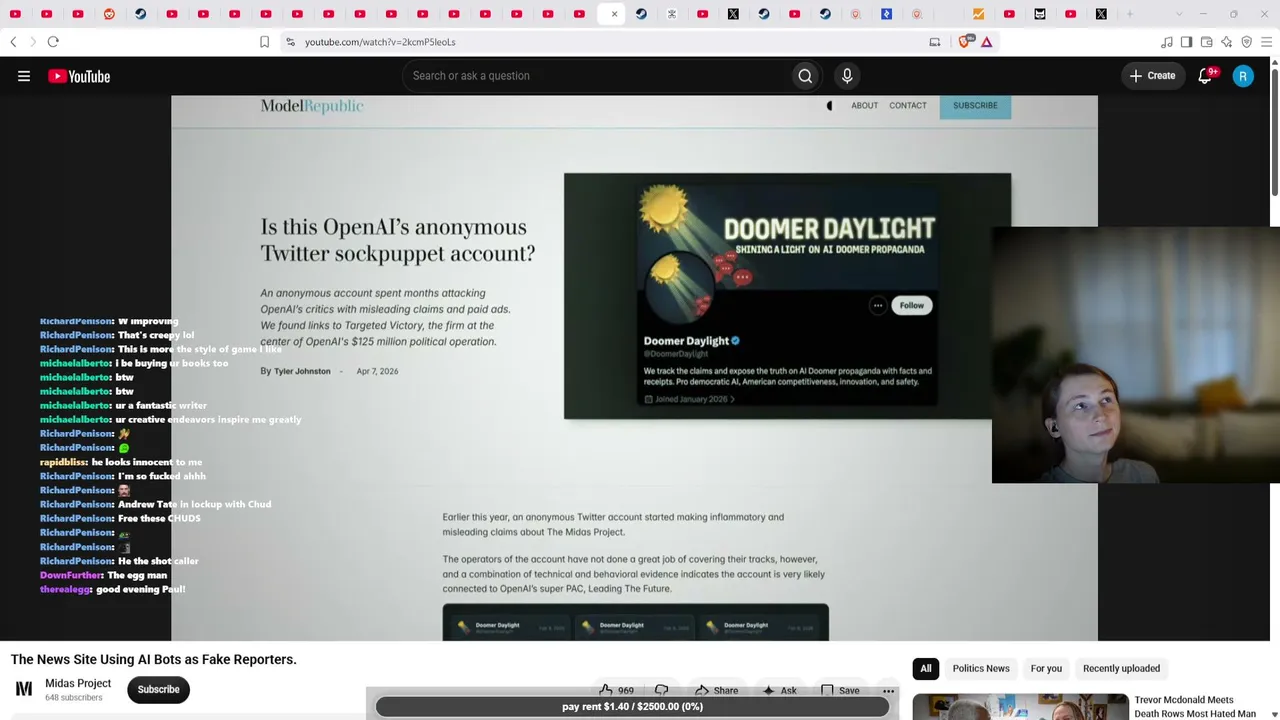Image resolution: width=1280 pixels, height=720 pixels.
Task: Install app icon in the address bar
Action: (934, 42)
